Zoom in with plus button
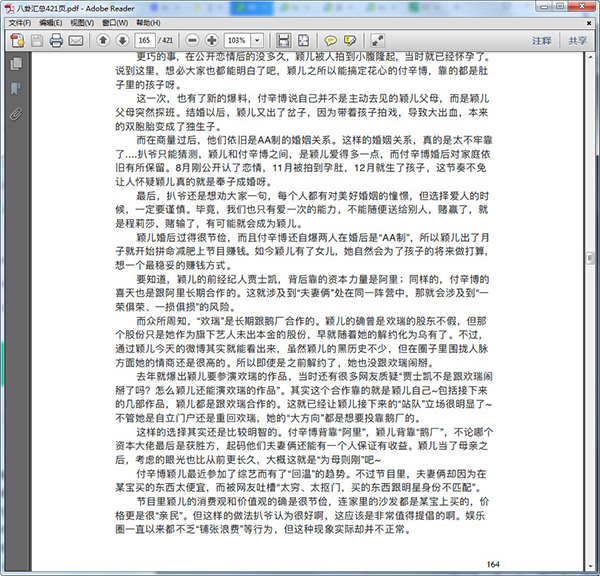The image size is (600, 576). [212, 40]
